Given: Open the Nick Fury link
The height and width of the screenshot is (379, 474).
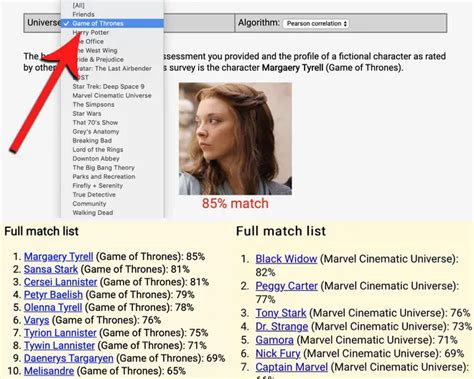Looking at the screenshot, I should [x=278, y=353].
